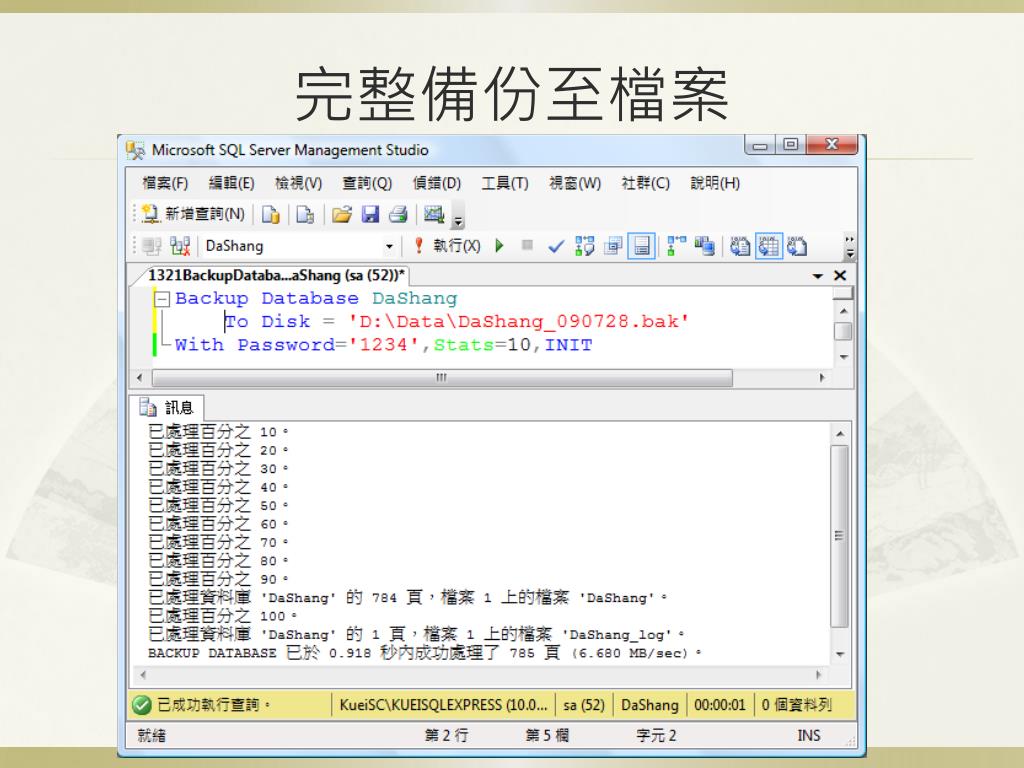Click the print icon in toolbar
The width and height of the screenshot is (1024, 768).
(x=398, y=214)
